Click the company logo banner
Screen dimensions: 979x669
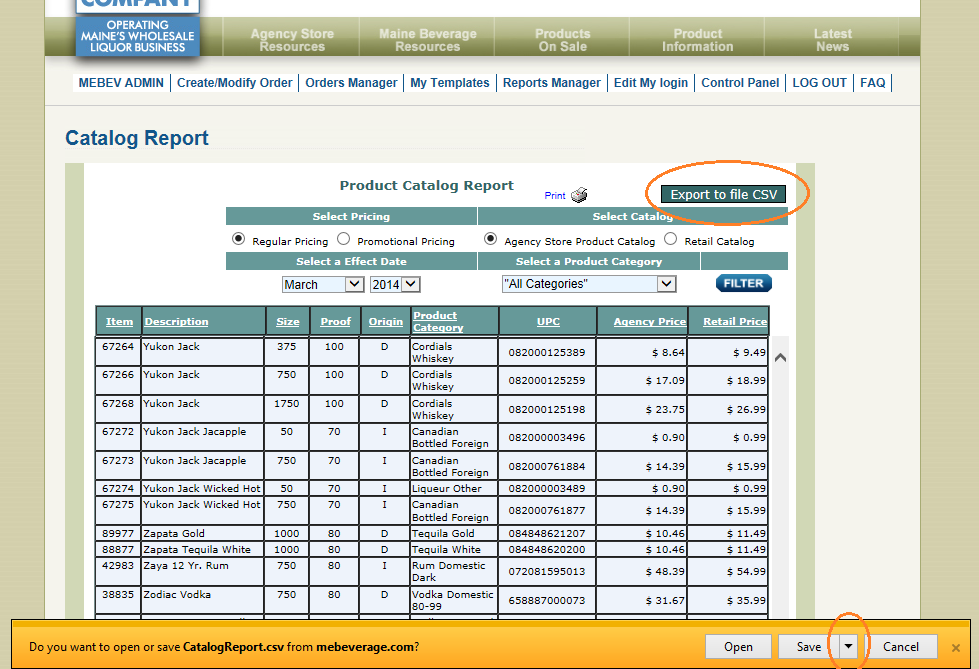[137, 30]
